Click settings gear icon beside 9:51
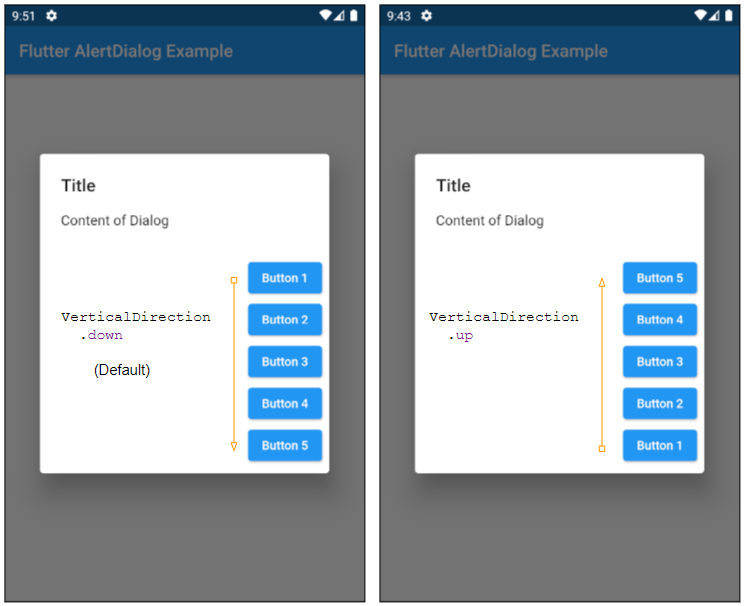The height and width of the screenshot is (606, 745). click(51, 16)
